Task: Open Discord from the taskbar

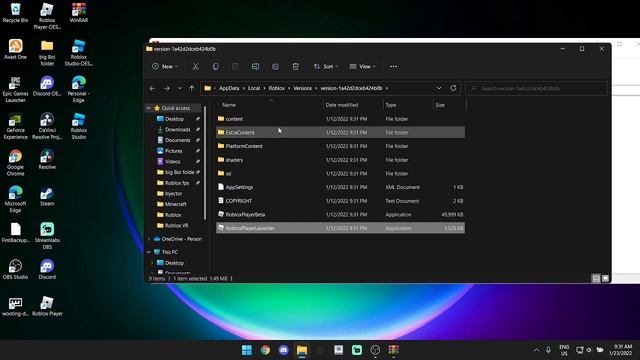Action: pos(284,350)
